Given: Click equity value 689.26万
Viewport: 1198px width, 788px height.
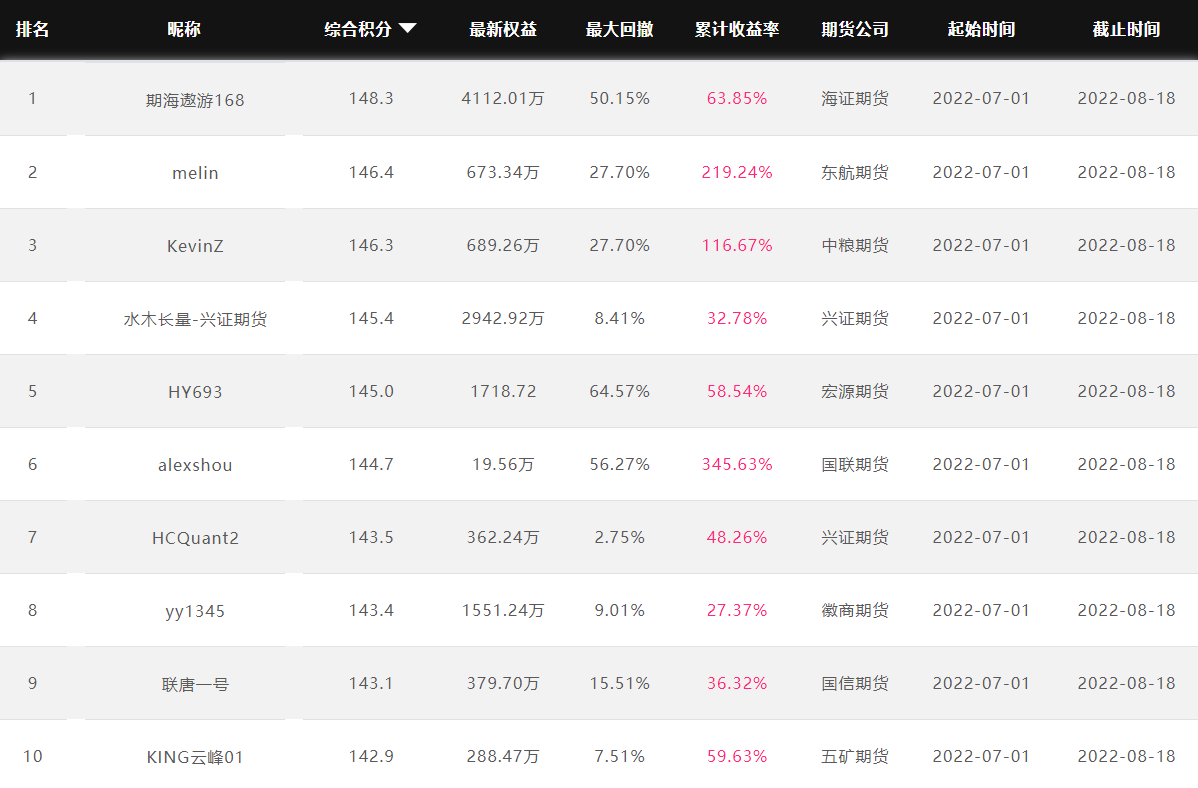Looking at the screenshot, I should (x=503, y=245).
